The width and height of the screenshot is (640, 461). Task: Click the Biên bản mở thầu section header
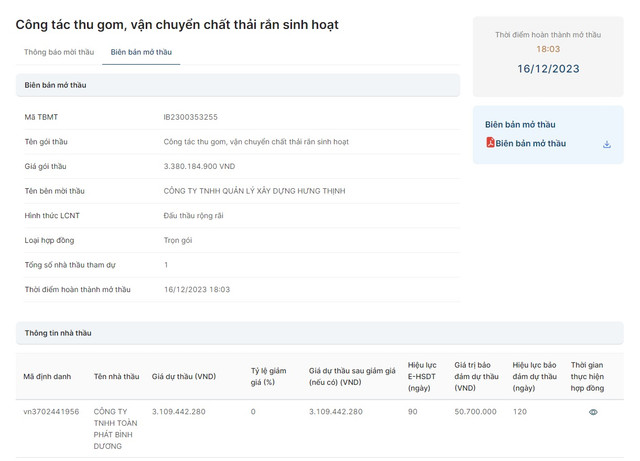[56, 86]
